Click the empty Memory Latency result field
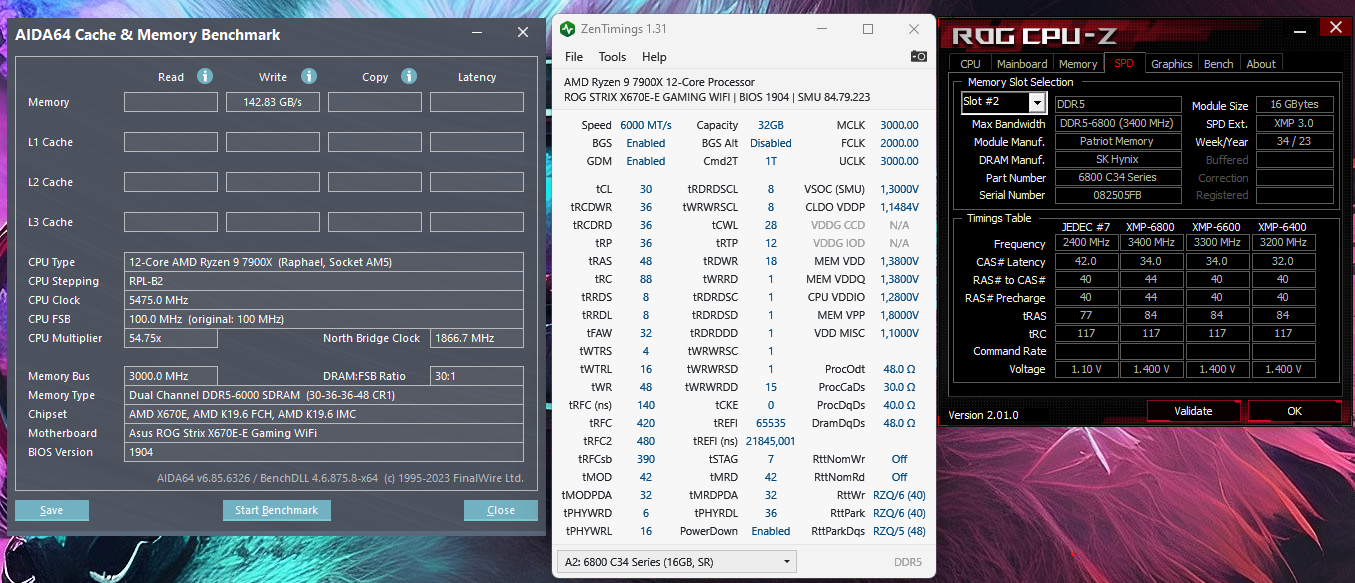Screen dimensions: 1355x583 (x=477, y=102)
